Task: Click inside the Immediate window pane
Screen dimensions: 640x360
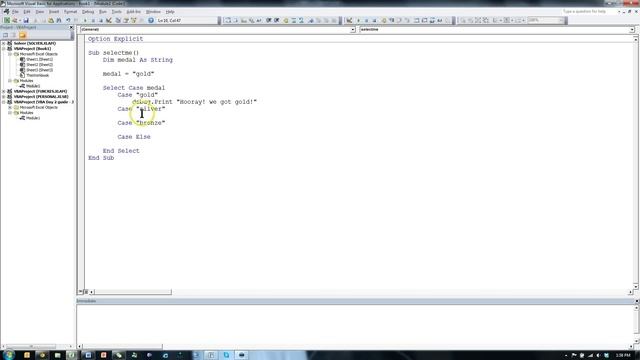Action: click(x=355, y=323)
